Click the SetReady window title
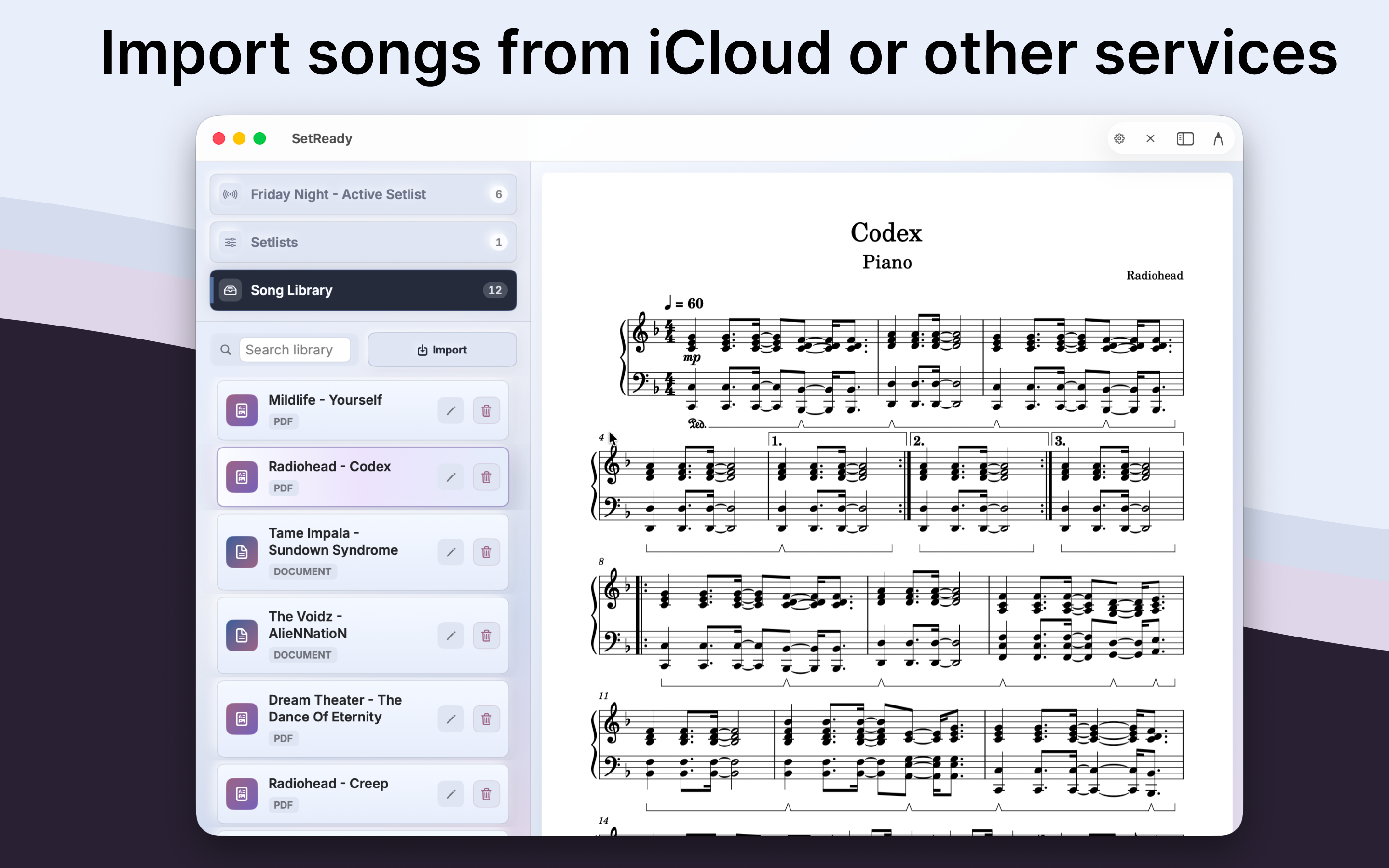This screenshot has height=868, width=1389. point(321,138)
